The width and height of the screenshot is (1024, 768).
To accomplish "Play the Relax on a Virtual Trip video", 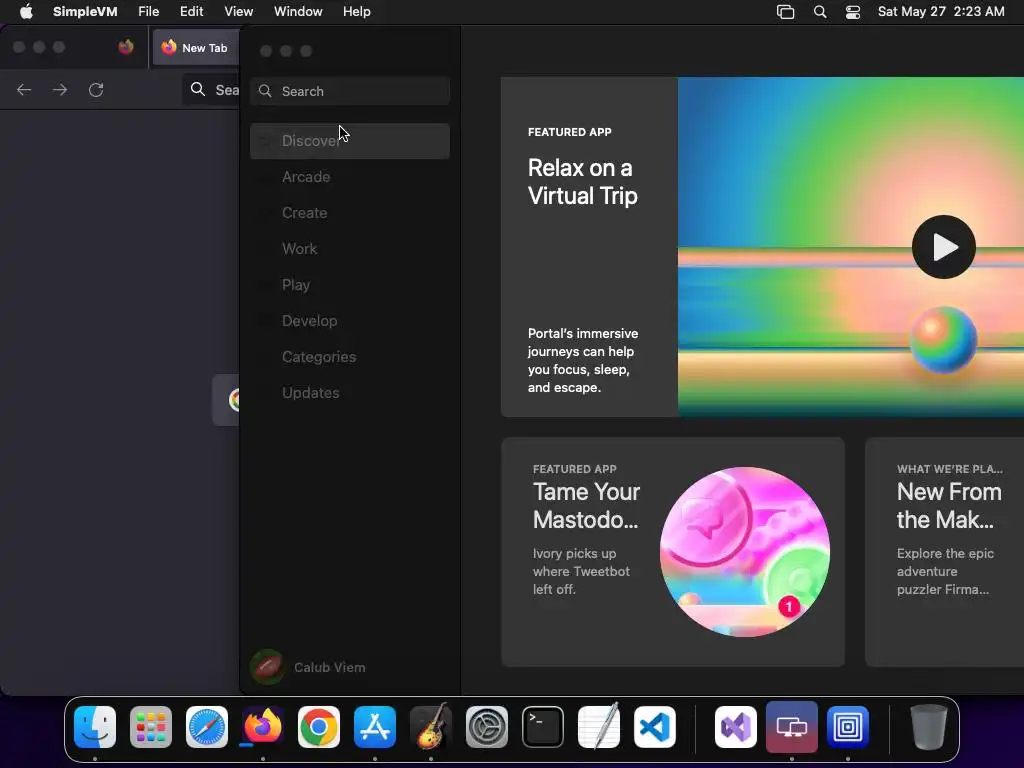I will 944,247.
